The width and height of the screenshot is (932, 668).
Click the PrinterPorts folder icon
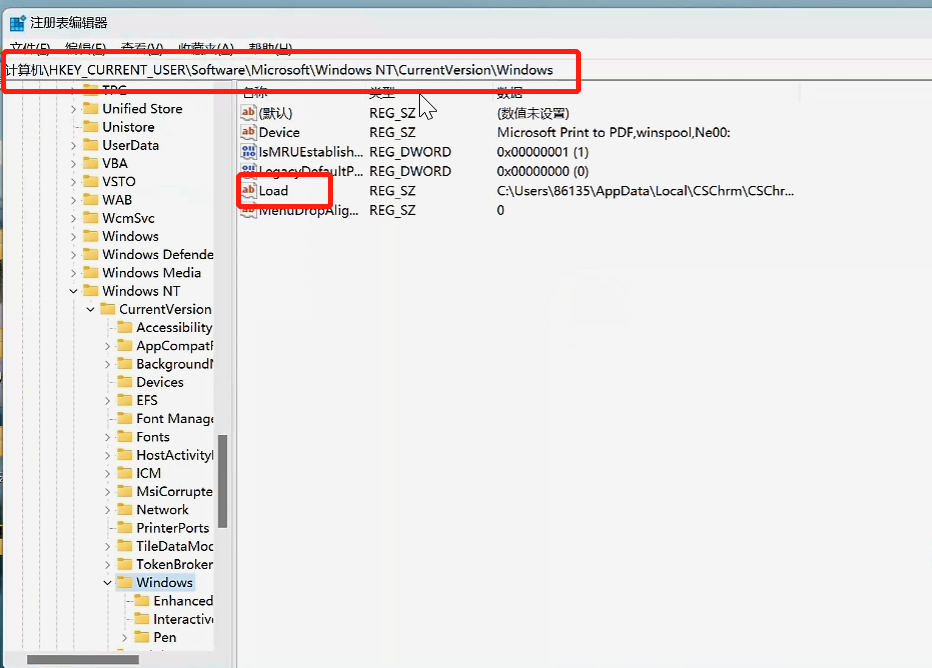[x=124, y=527]
